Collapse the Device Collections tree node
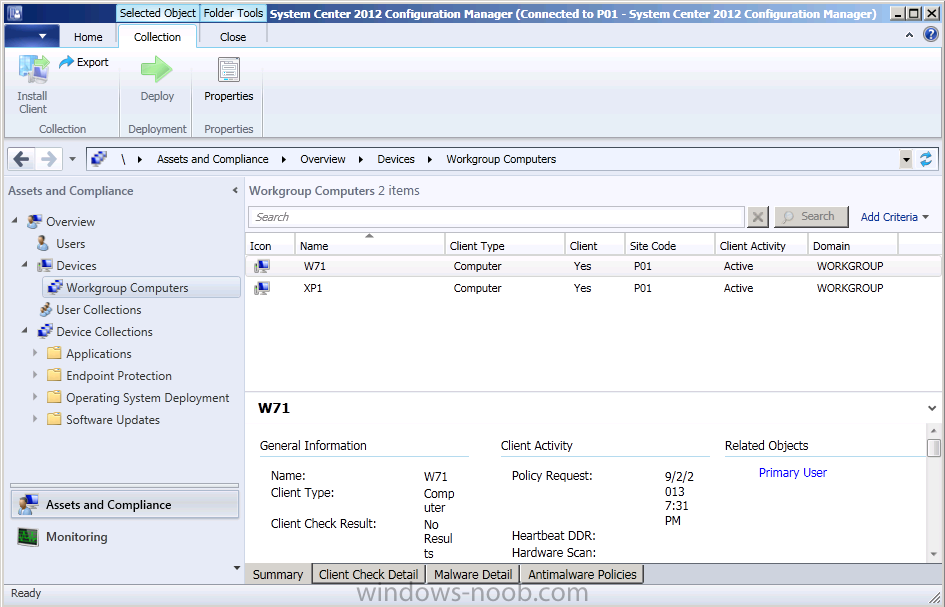This screenshot has width=945, height=607. point(25,330)
